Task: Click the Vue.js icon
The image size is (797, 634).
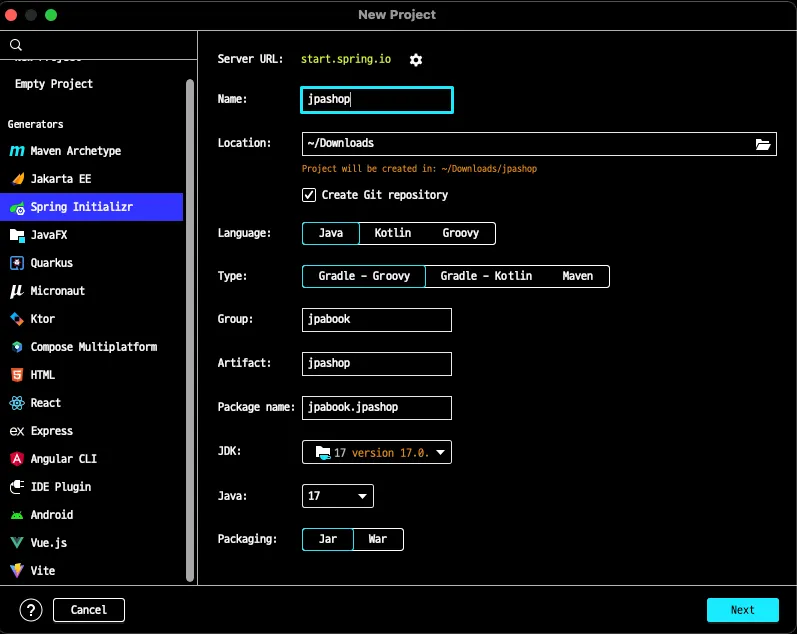Action: click(17, 542)
